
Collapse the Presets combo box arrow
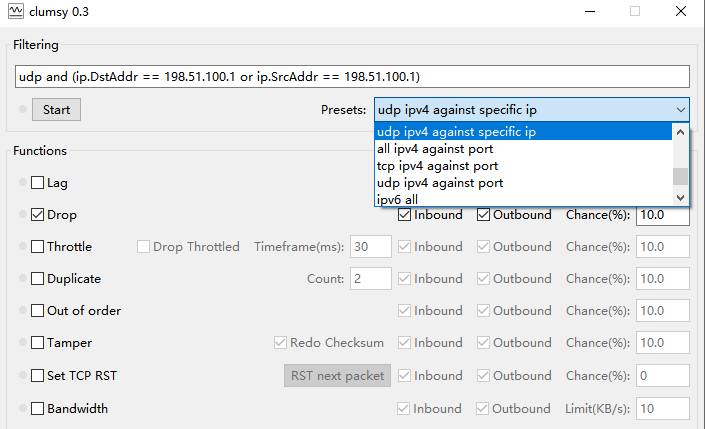[x=680, y=110]
